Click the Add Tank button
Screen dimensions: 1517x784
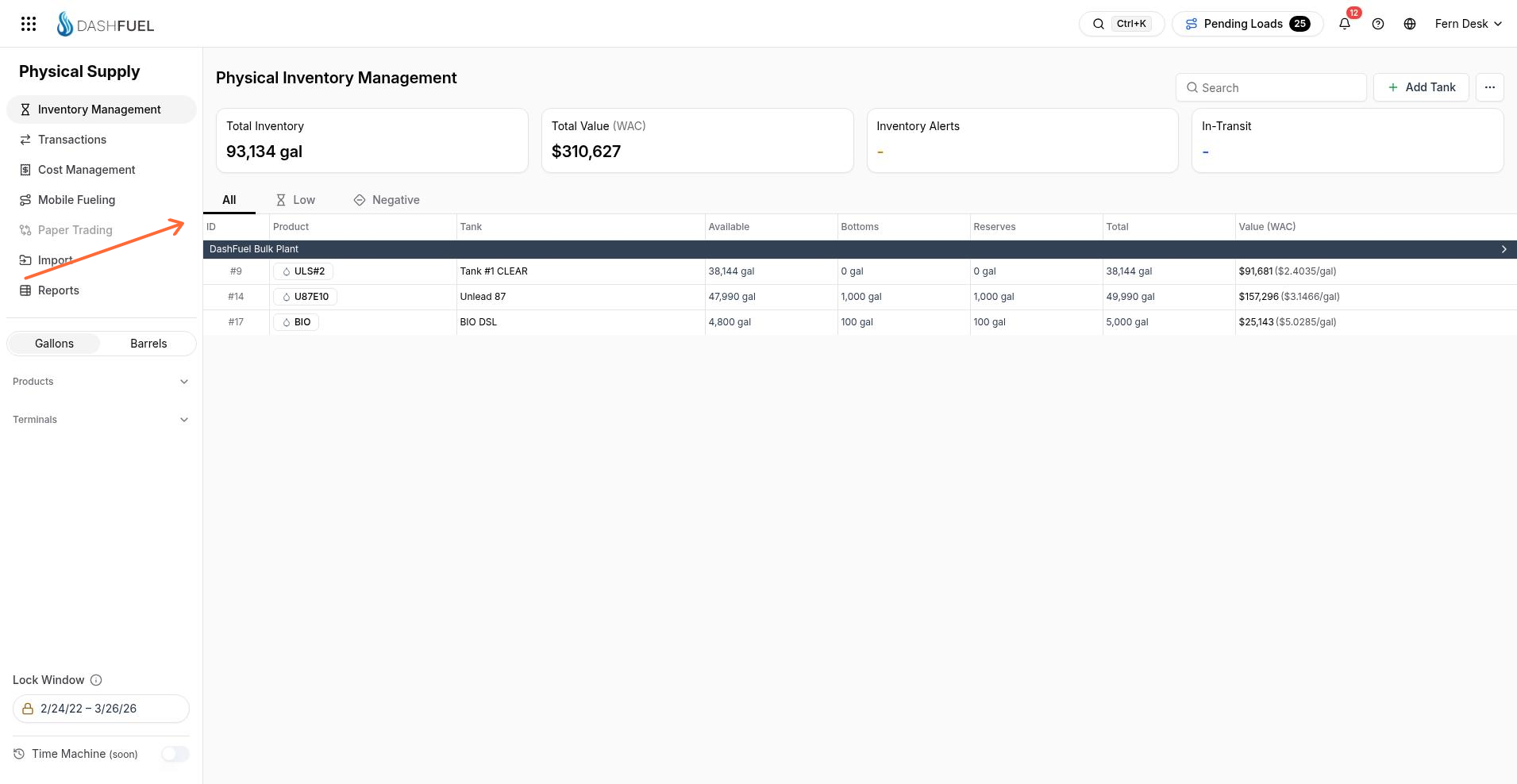pyautogui.click(x=1421, y=87)
